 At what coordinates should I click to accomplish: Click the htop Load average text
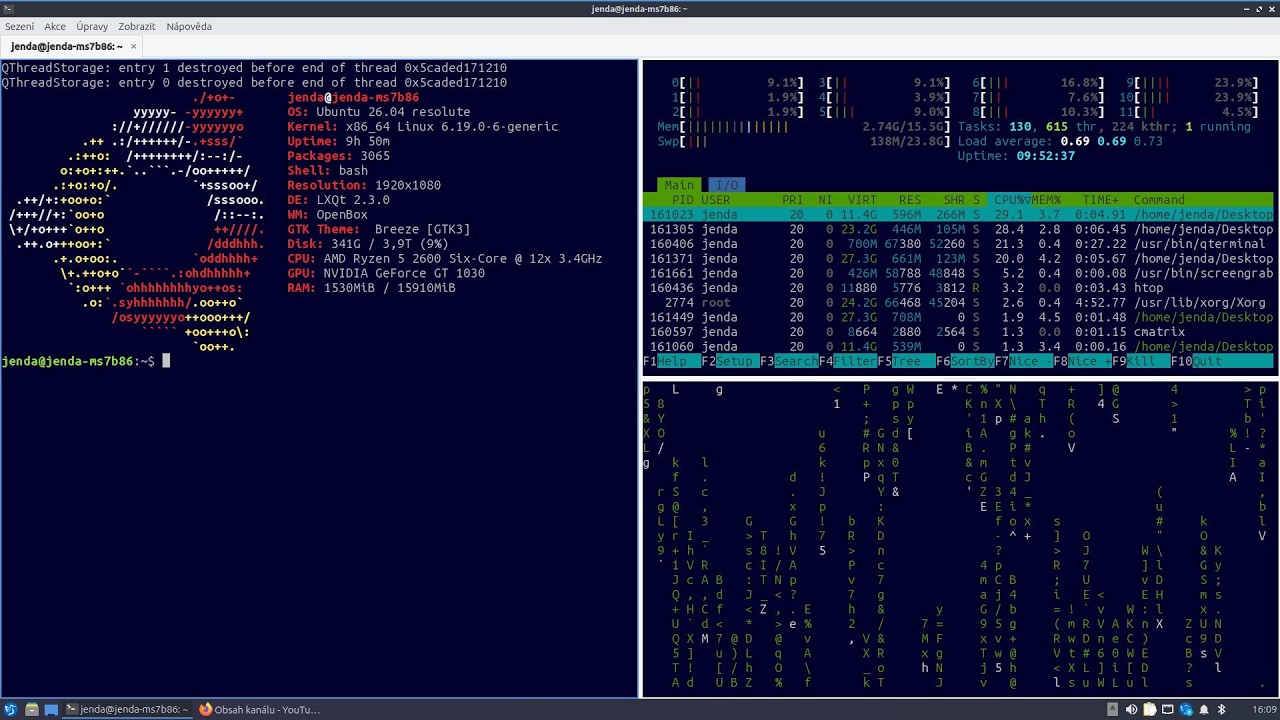1060,142
